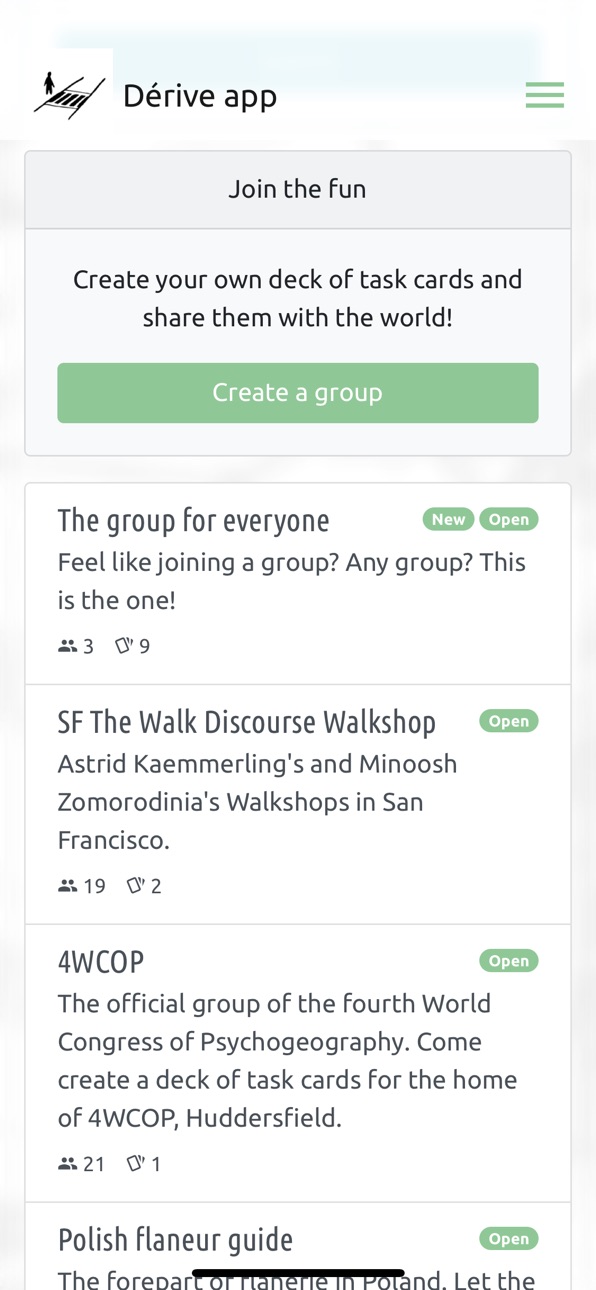Tap the Dérive app logo icon
Screen dimensions: 596x1290
point(70,95)
